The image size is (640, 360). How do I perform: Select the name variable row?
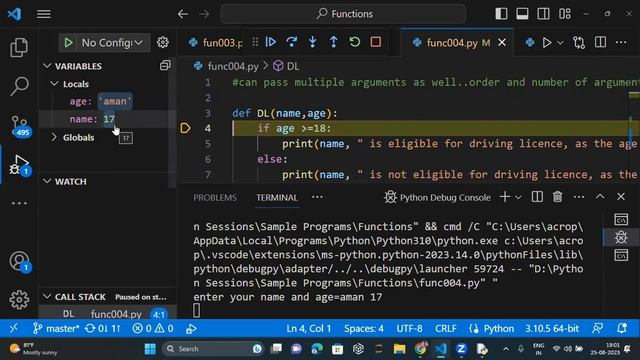tap(107, 119)
